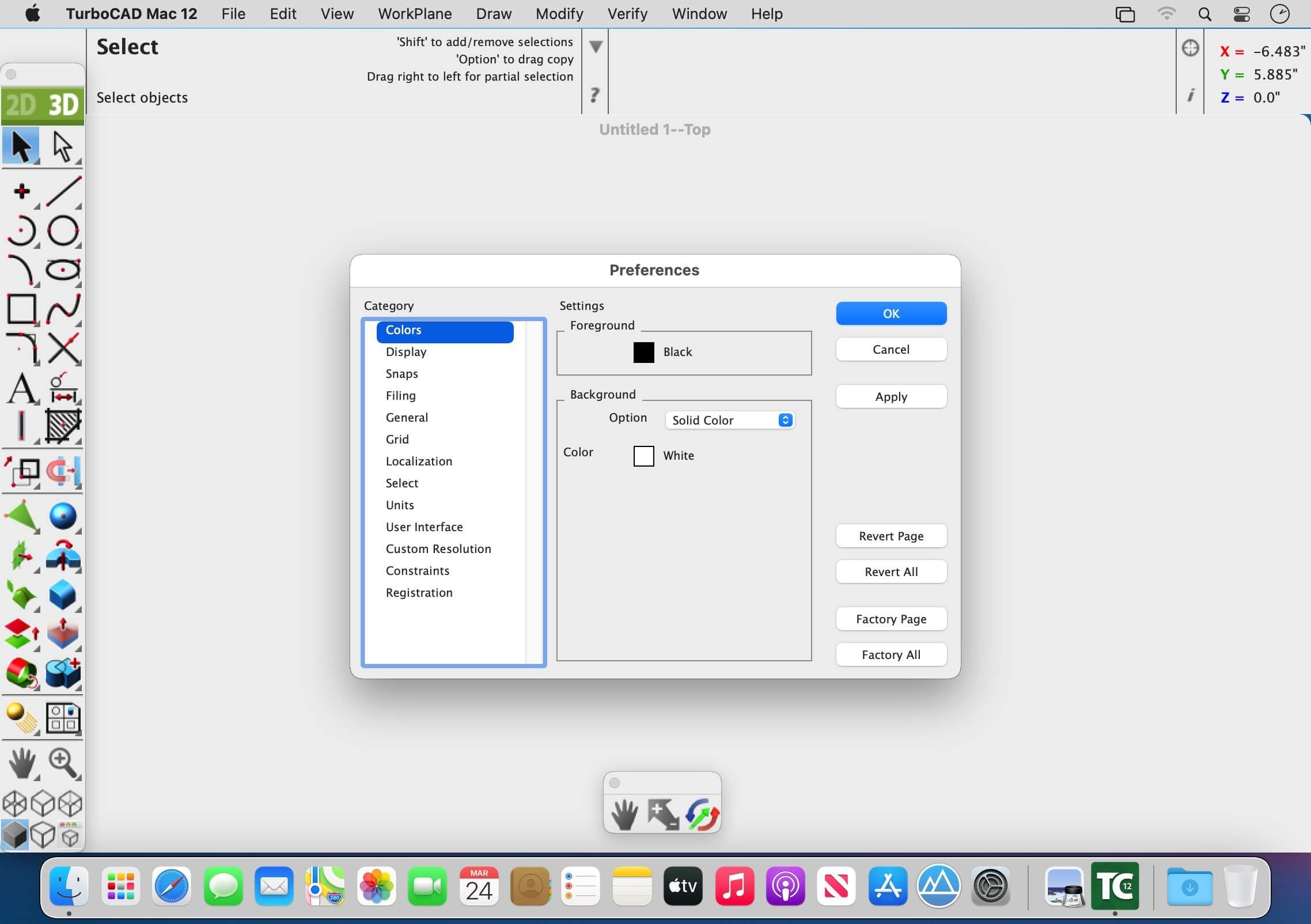The height and width of the screenshot is (924, 1311).
Task: Select Display in Category list
Action: tap(445, 352)
